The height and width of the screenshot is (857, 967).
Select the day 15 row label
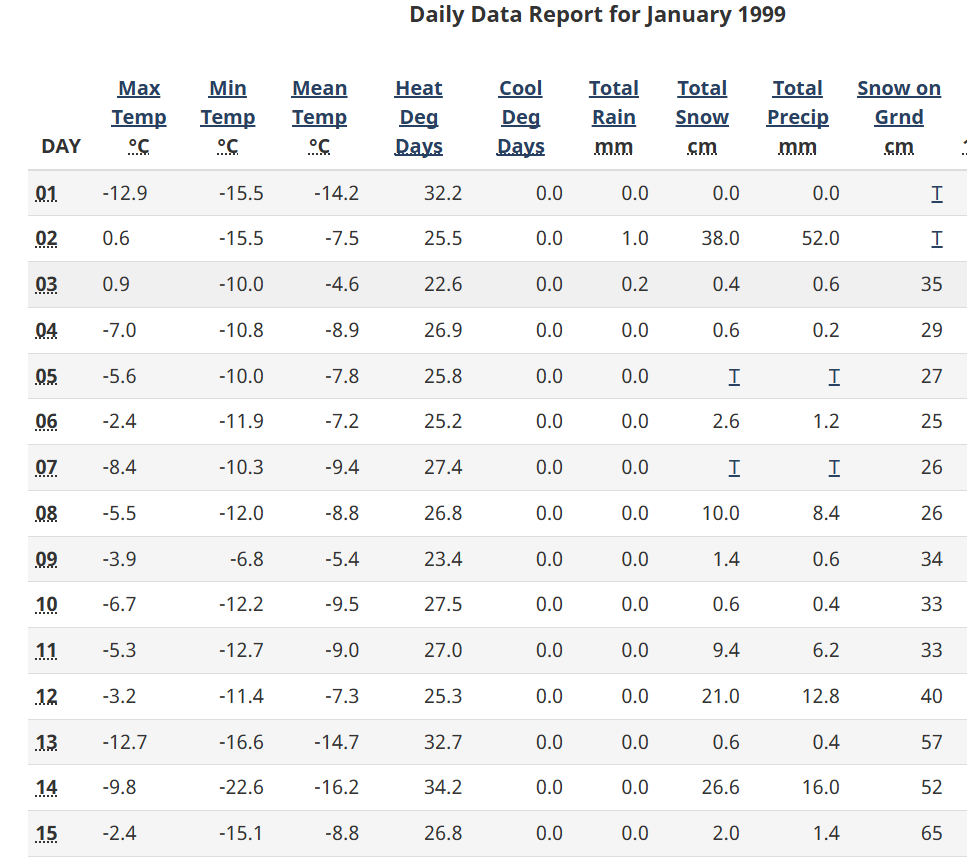point(46,834)
